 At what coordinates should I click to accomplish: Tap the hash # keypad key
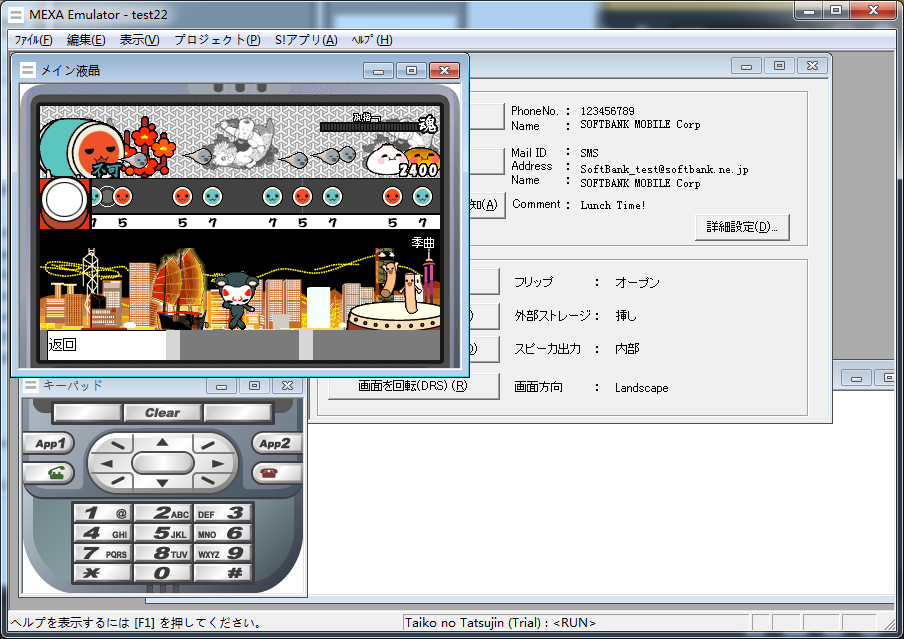tap(223, 573)
